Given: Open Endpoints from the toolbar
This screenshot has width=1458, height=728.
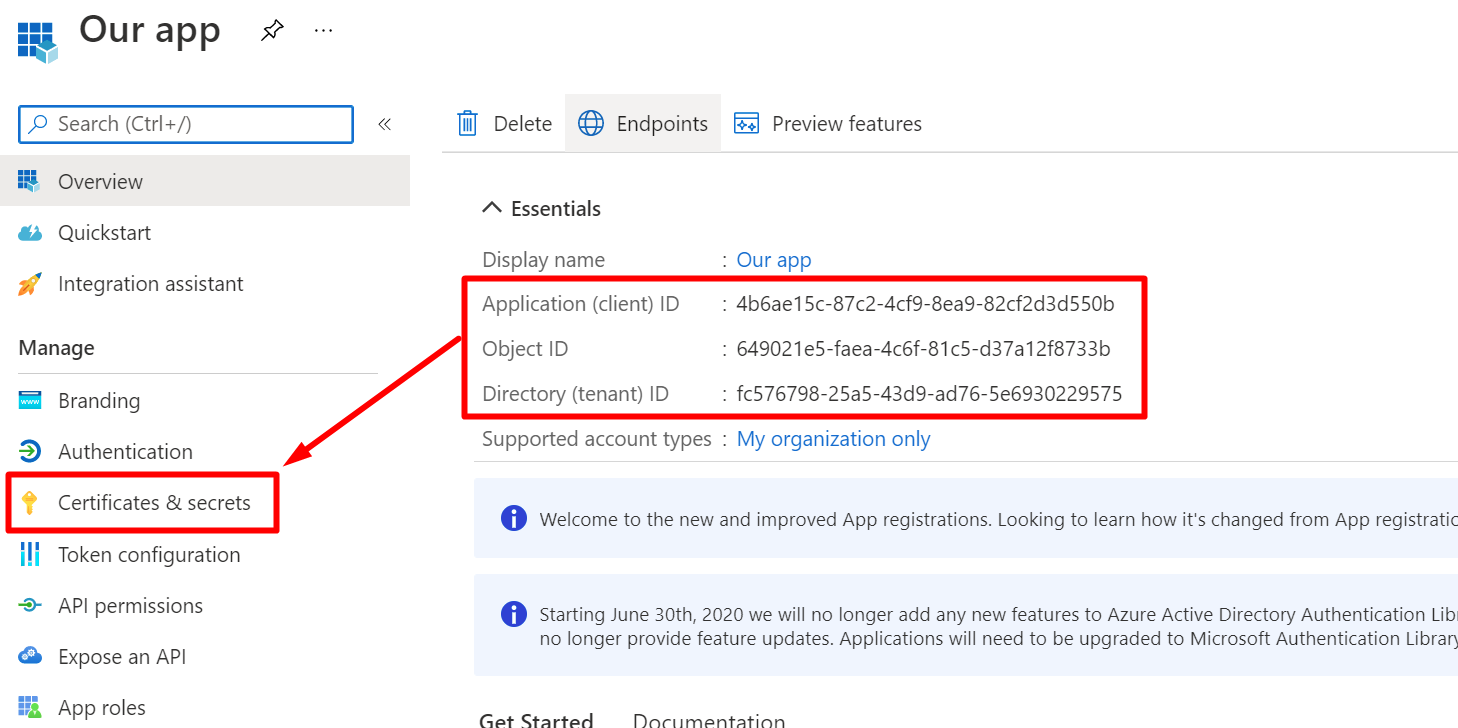Looking at the screenshot, I should (643, 124).
